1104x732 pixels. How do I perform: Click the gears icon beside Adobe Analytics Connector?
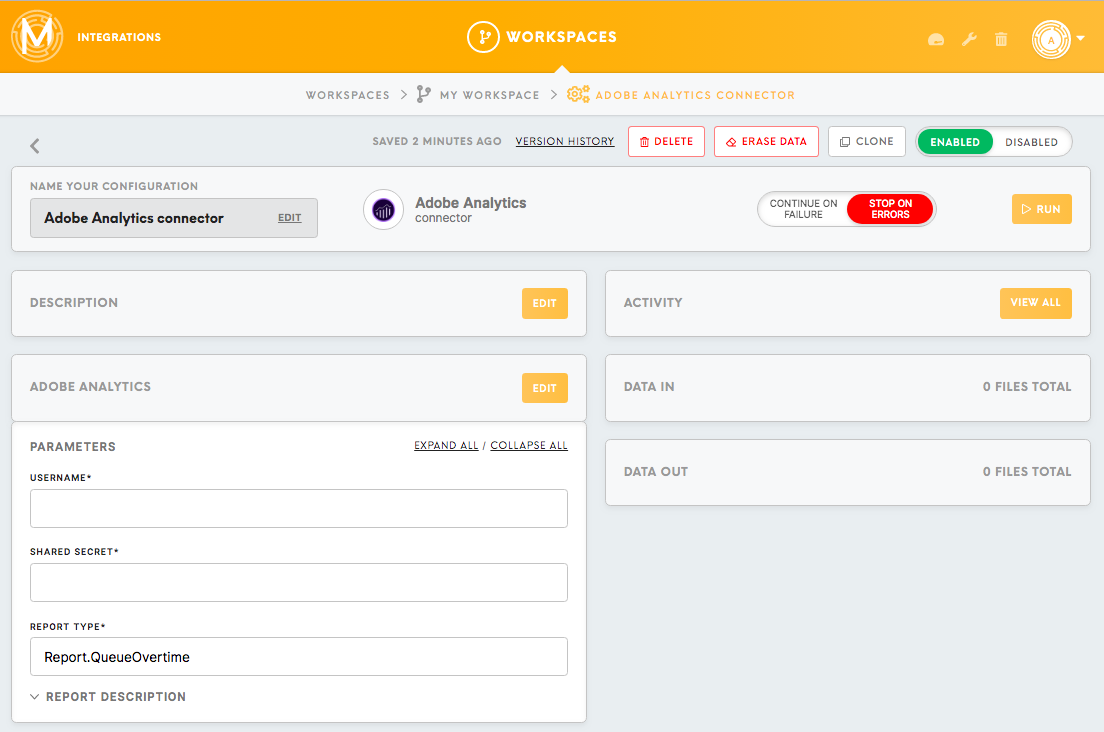tap(578, 94)
